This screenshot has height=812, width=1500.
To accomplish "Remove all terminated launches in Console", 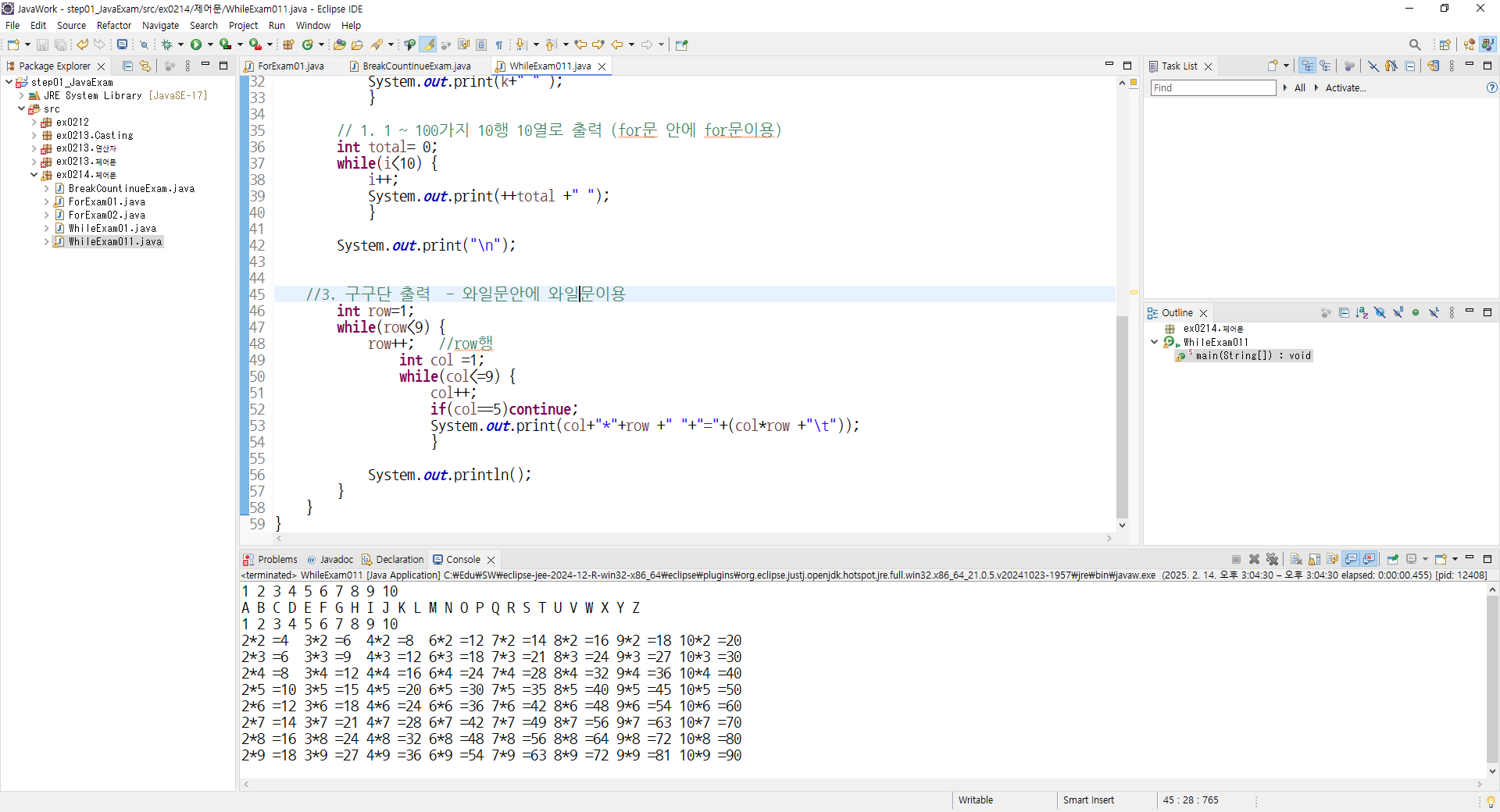I will (x=1272, y=559).
